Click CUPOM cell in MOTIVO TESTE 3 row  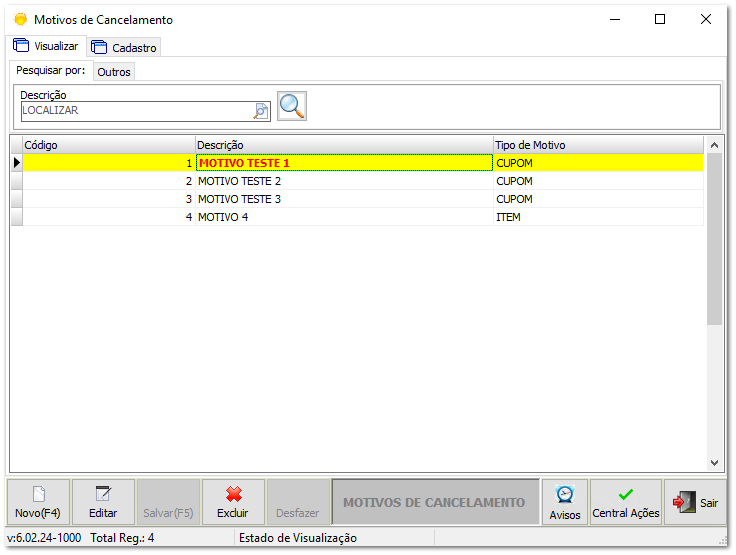(598, 199)
